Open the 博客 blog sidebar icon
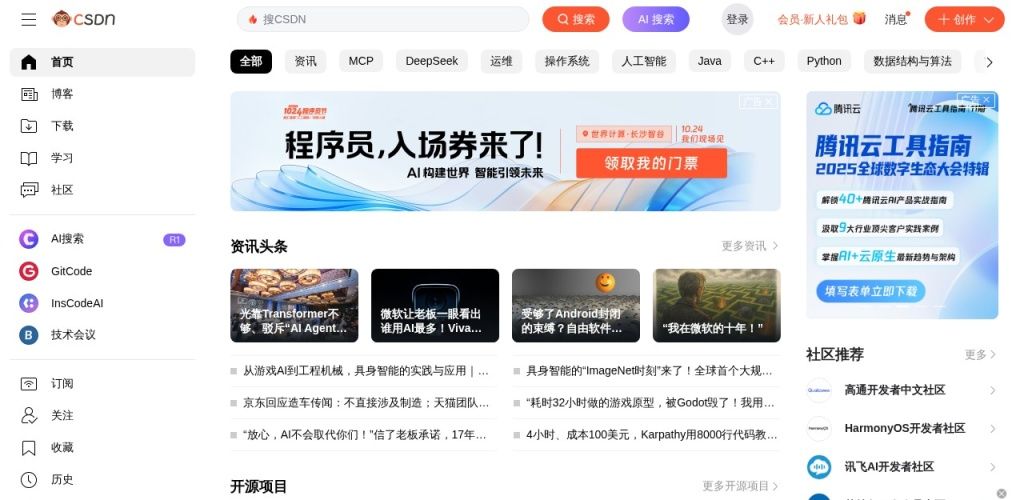Screen dimensions: 1024x500 (29, 94)
